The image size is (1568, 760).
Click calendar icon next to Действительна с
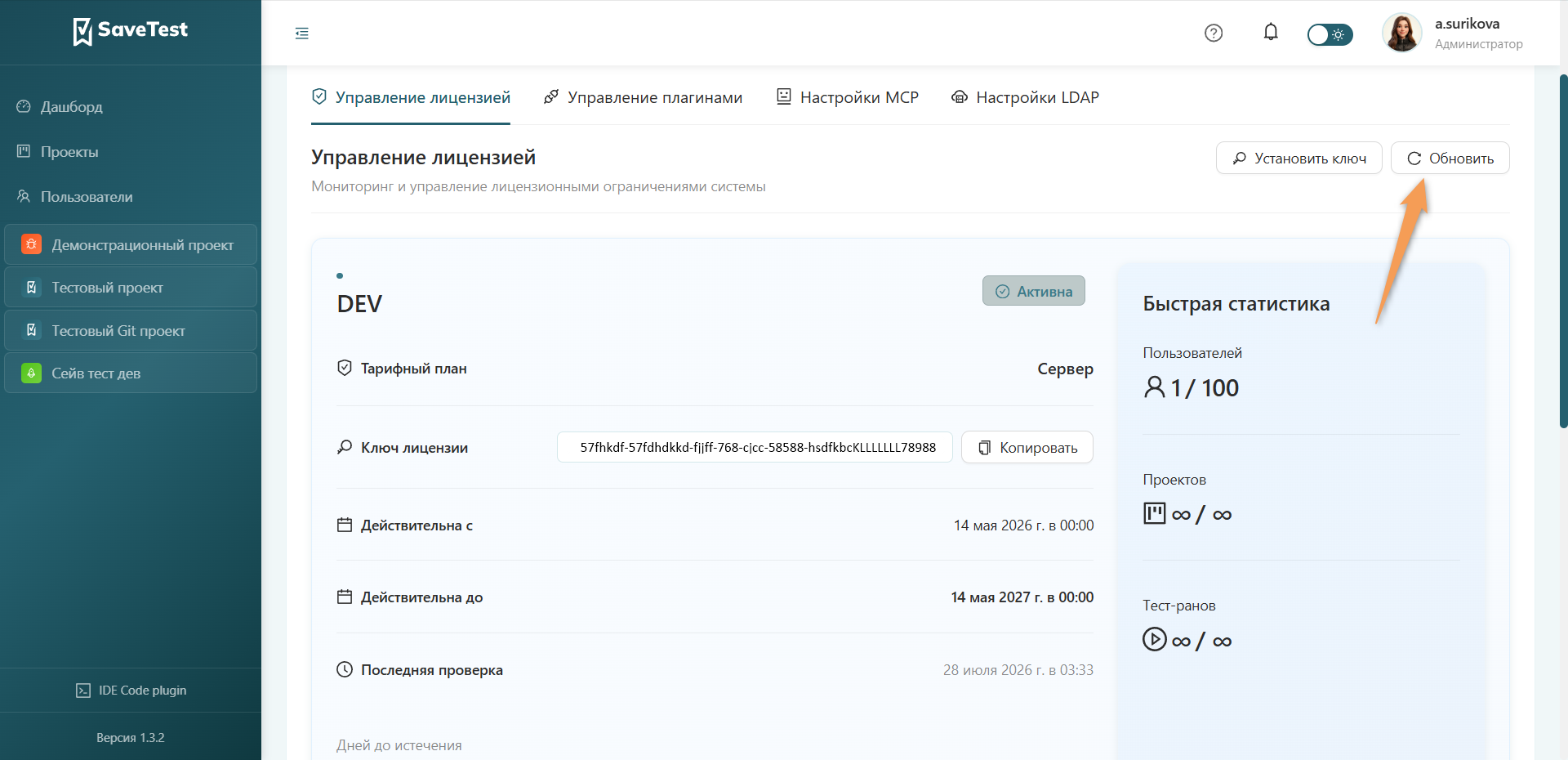345,525
